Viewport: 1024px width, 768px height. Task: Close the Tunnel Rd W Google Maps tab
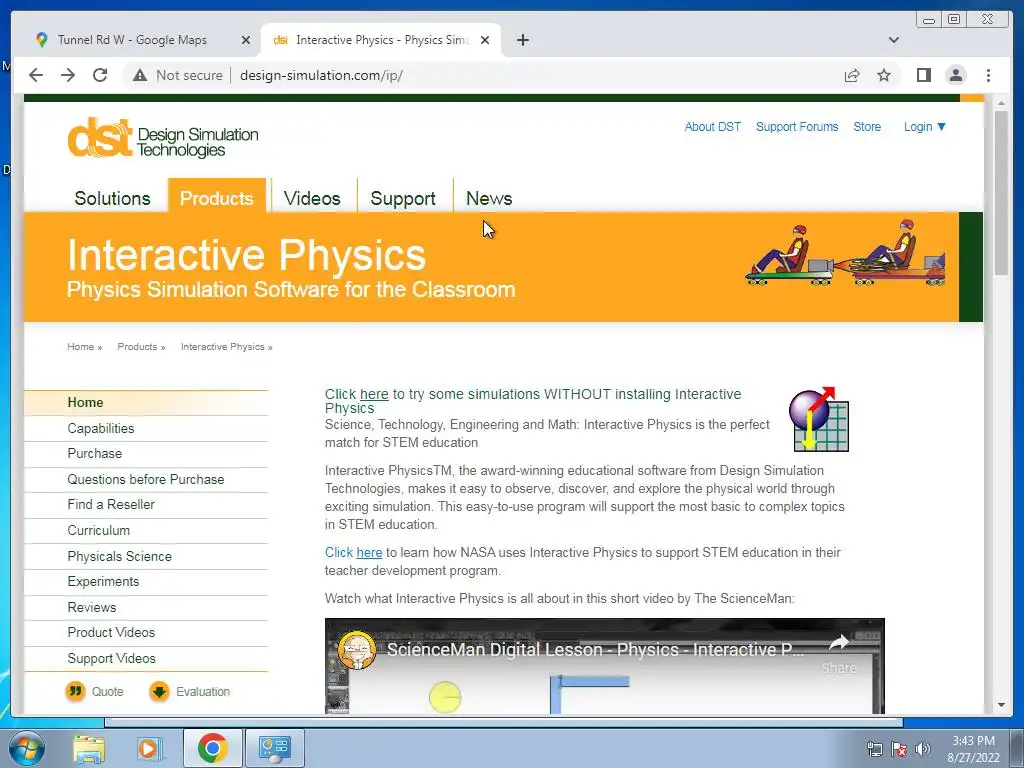(246, 40)
